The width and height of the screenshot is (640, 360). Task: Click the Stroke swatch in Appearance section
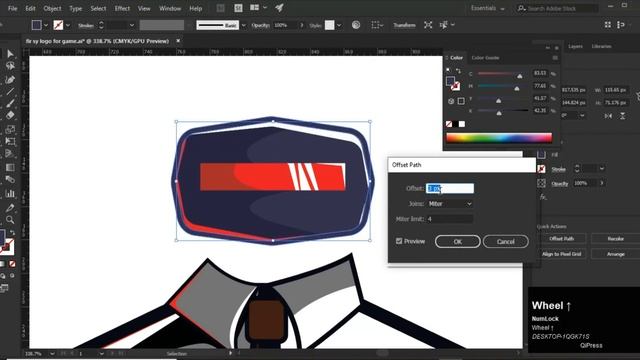pyautogui.click(x=541, y=169)
